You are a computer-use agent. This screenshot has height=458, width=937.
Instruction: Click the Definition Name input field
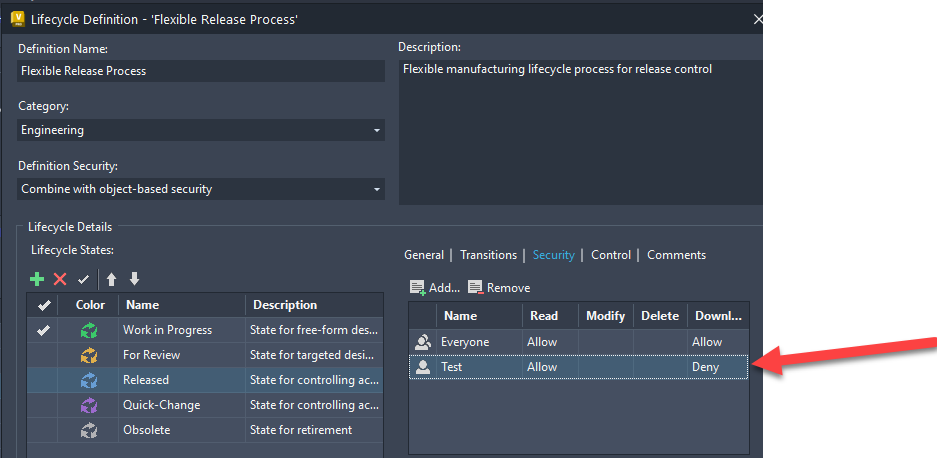(201, 71)
